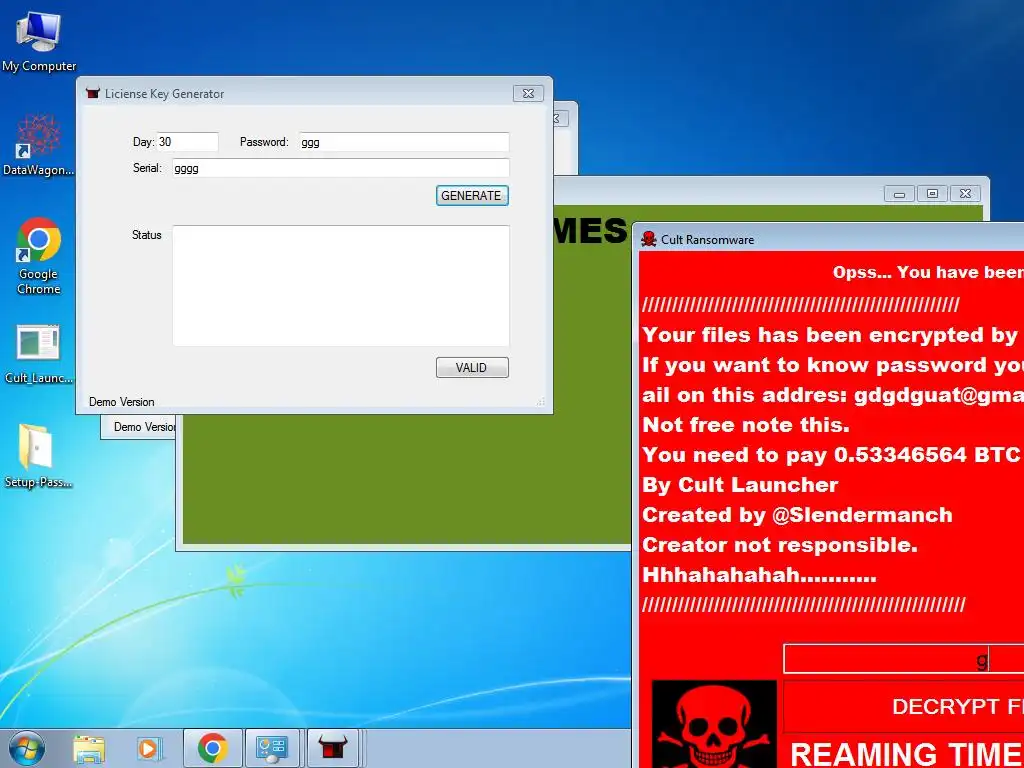
Task: Open My Computer desktop icon
Action: click(x=39, y=40)
